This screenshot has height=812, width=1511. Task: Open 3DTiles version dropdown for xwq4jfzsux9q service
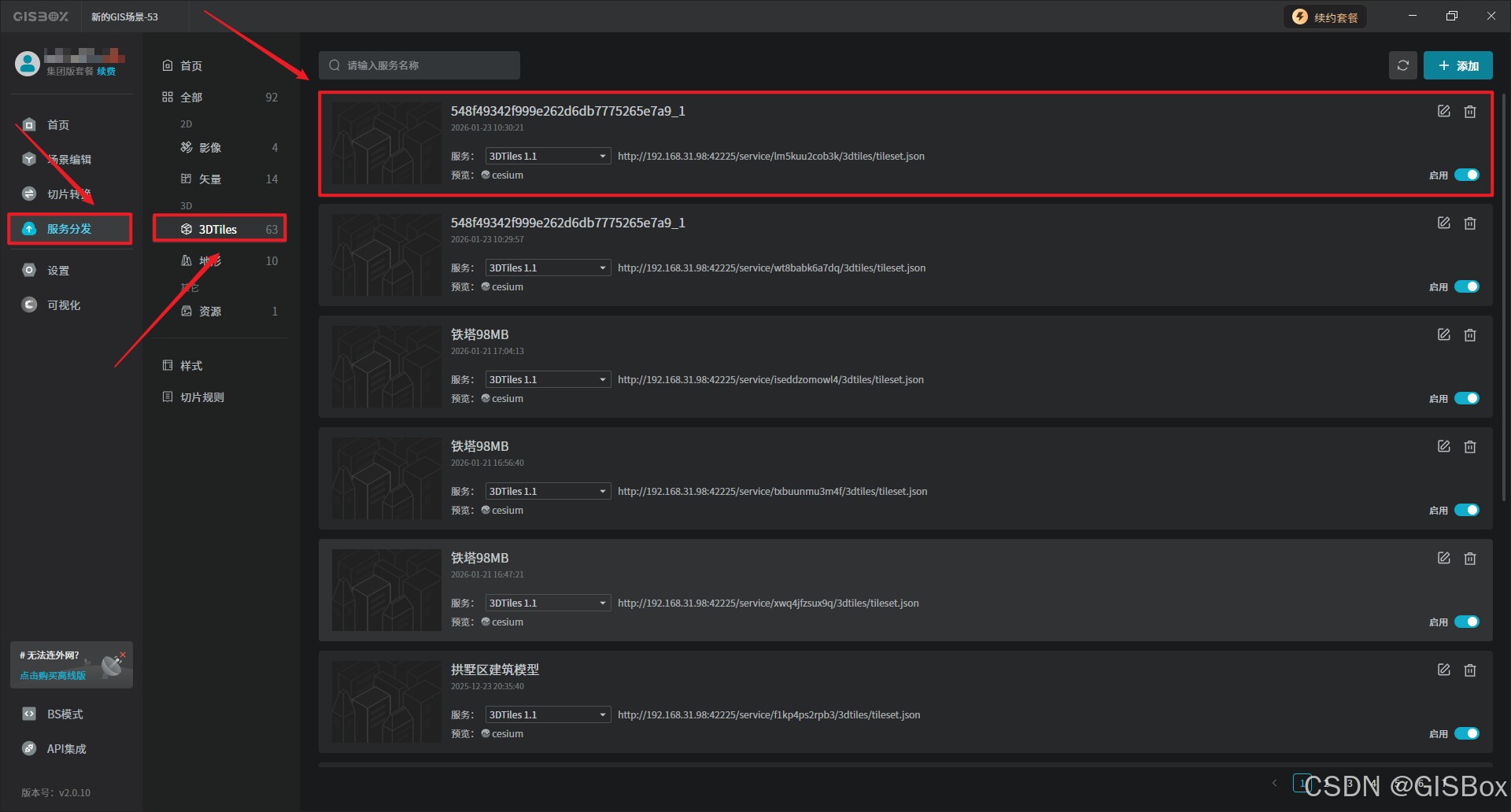(548, 603)
